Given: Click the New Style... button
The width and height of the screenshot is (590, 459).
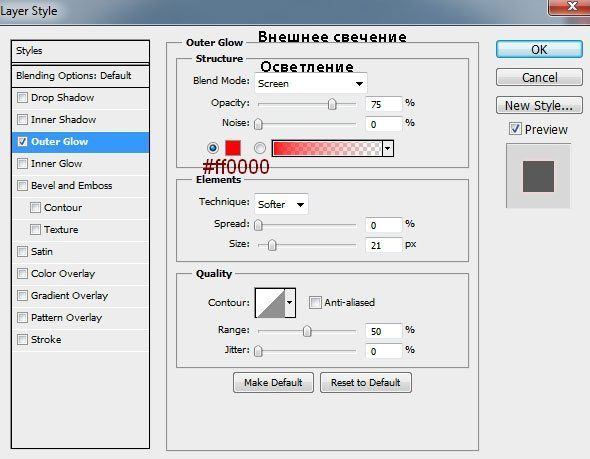Looking at the screenshot, I should (539, 105).
